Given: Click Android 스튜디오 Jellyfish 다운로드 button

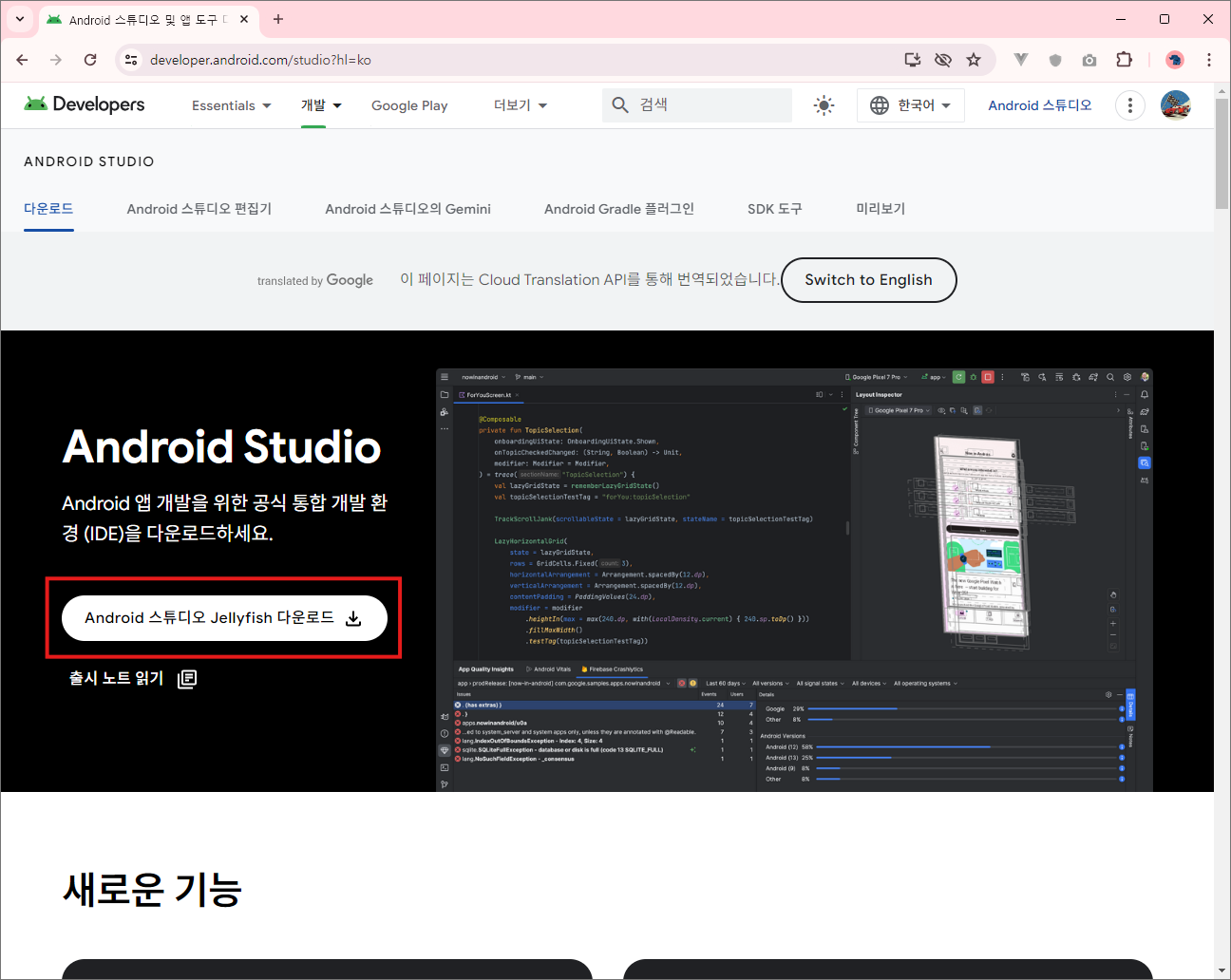Looking at the screenshot, I should click(x=224, y=618).
